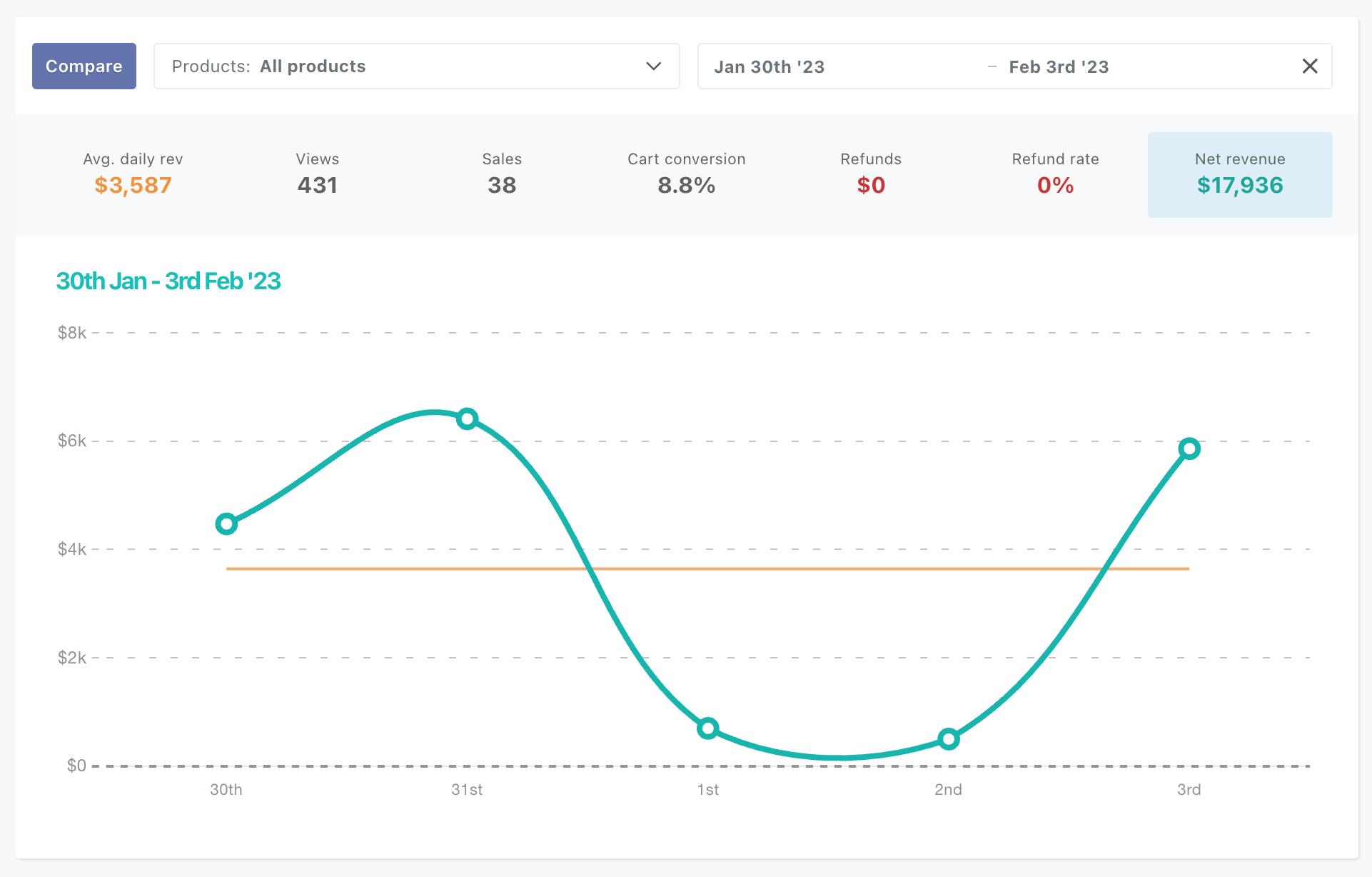Click the 1st data point marker
The image size is (1372, 877).
click(x=708, y=728)
